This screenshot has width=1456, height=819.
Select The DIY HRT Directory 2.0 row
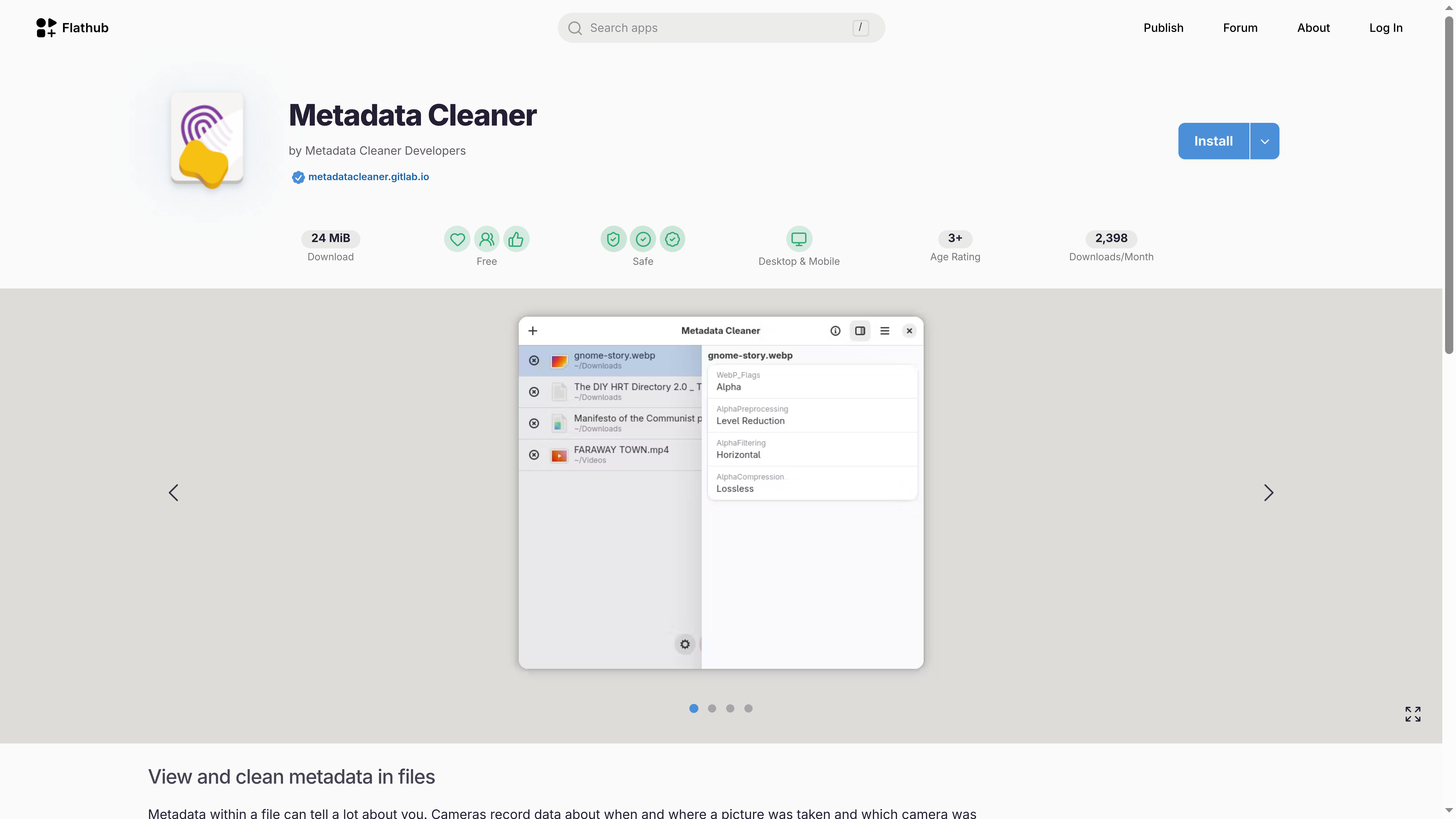click(610, 392)
